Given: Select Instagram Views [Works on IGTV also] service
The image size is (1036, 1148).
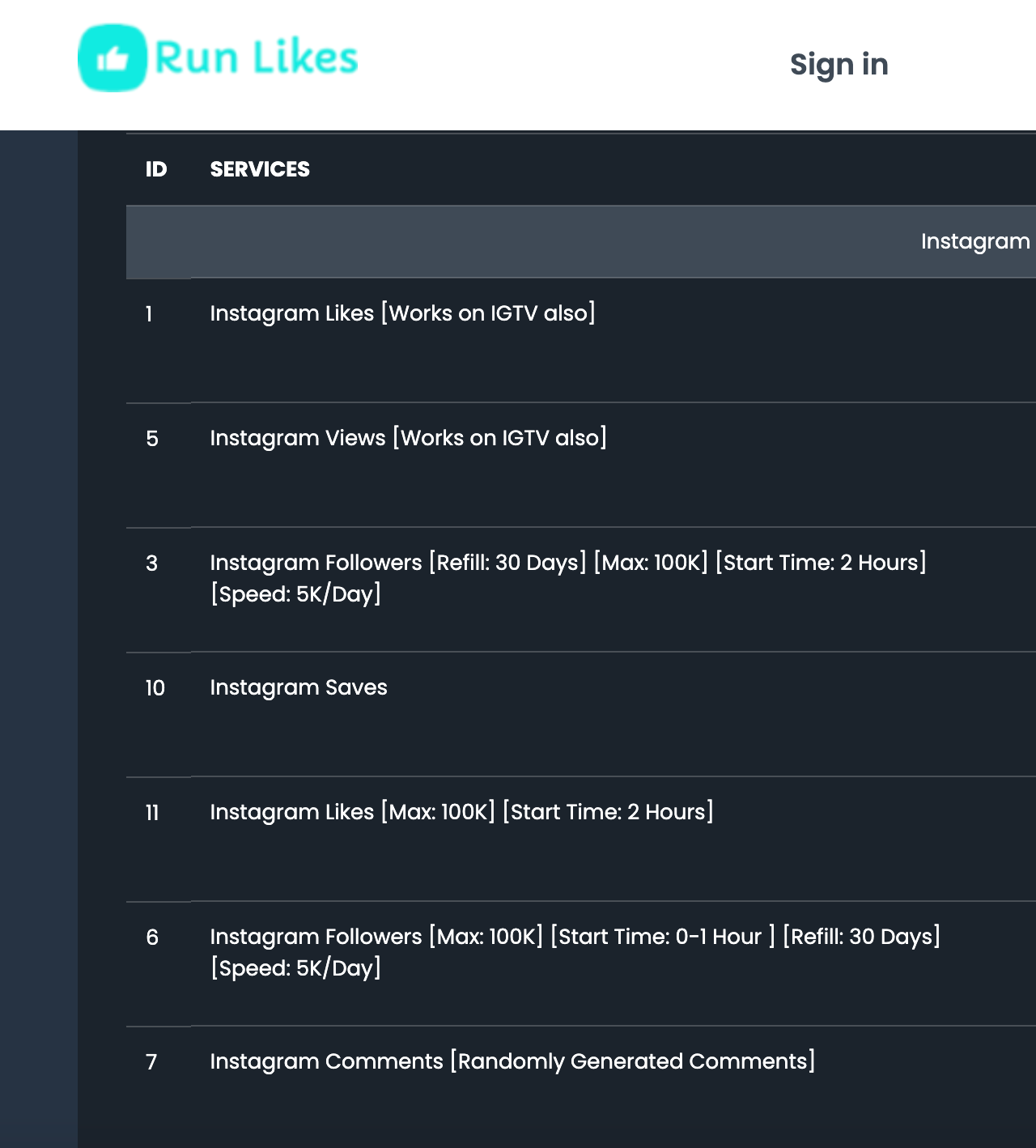Looking at the screenshot, I should point(408,438).
